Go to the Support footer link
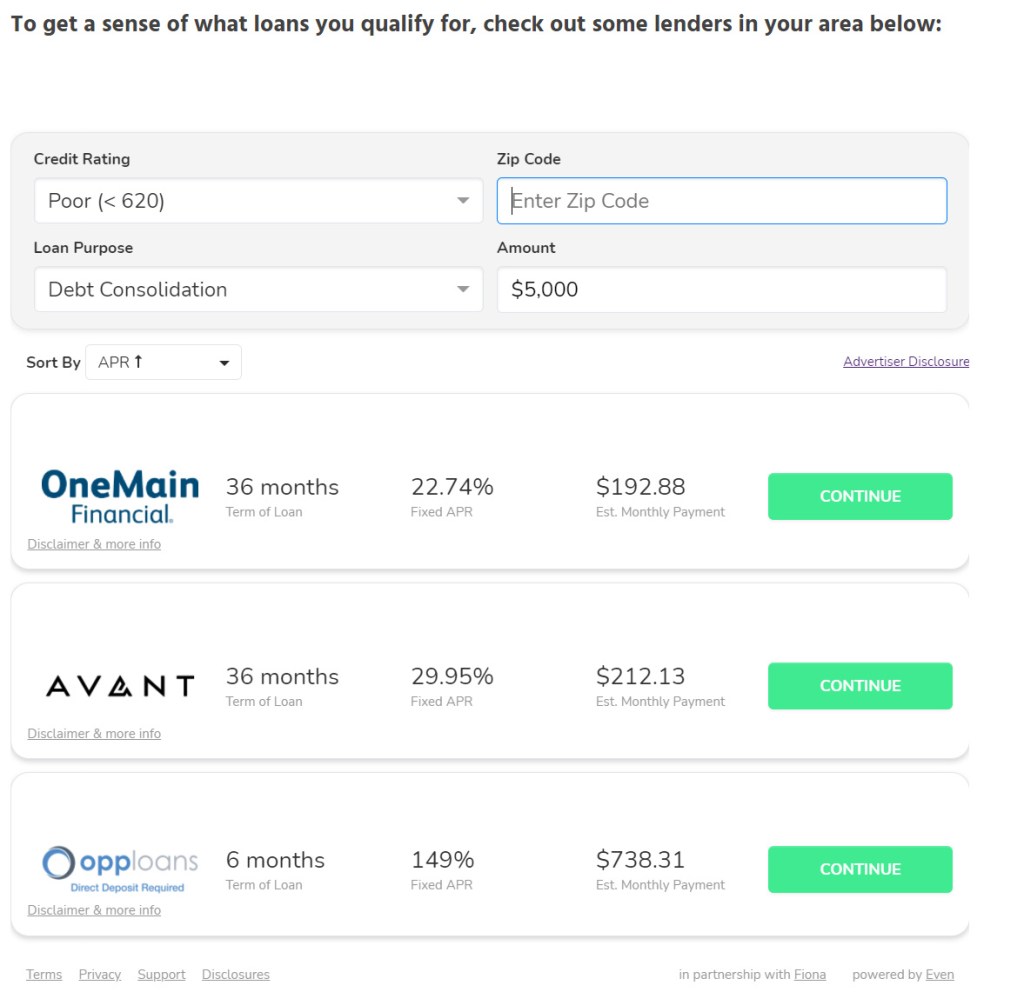Screen dimensions: 1024x992 161,975
